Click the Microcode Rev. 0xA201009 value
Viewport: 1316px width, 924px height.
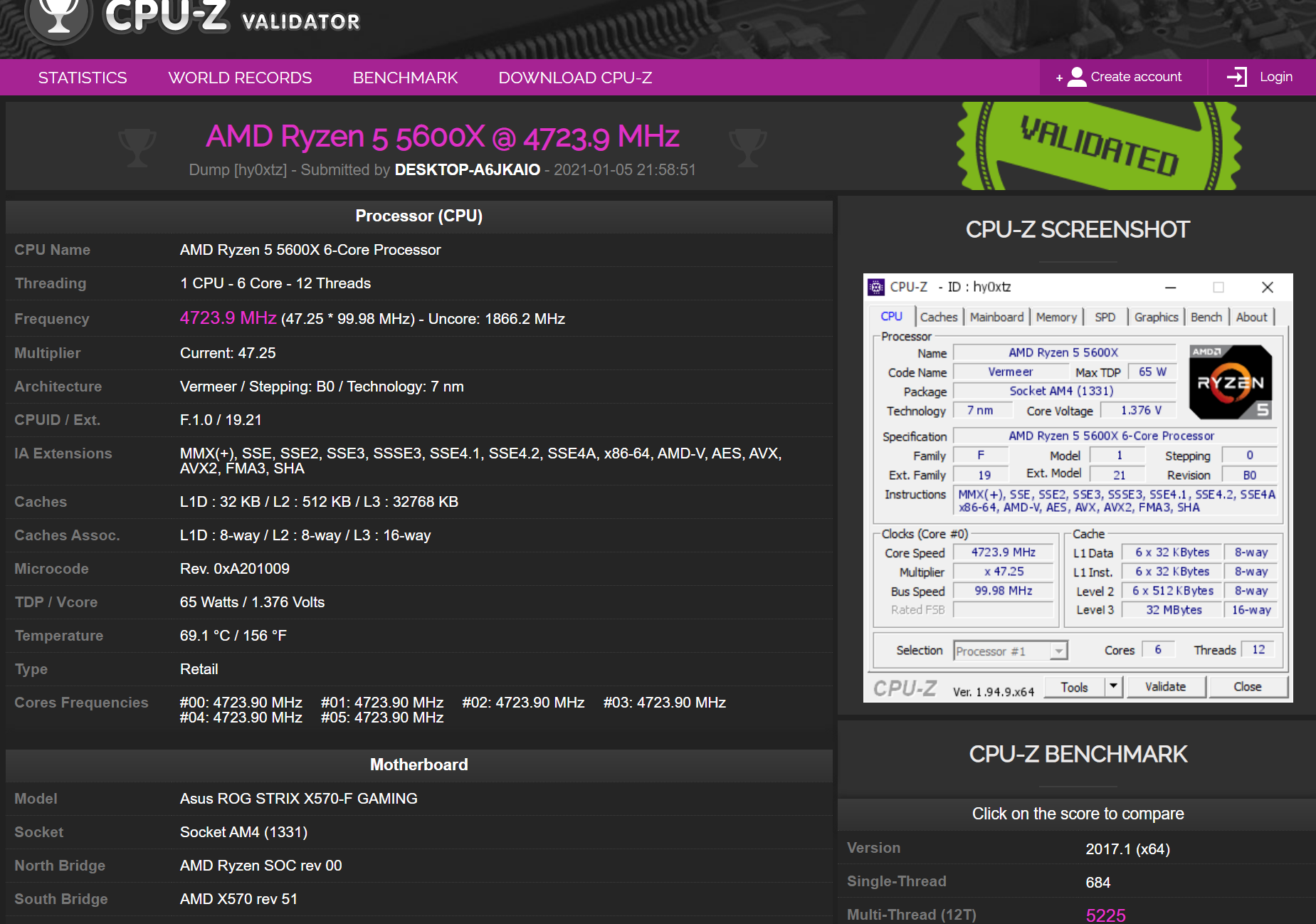(x=235, y=569)
